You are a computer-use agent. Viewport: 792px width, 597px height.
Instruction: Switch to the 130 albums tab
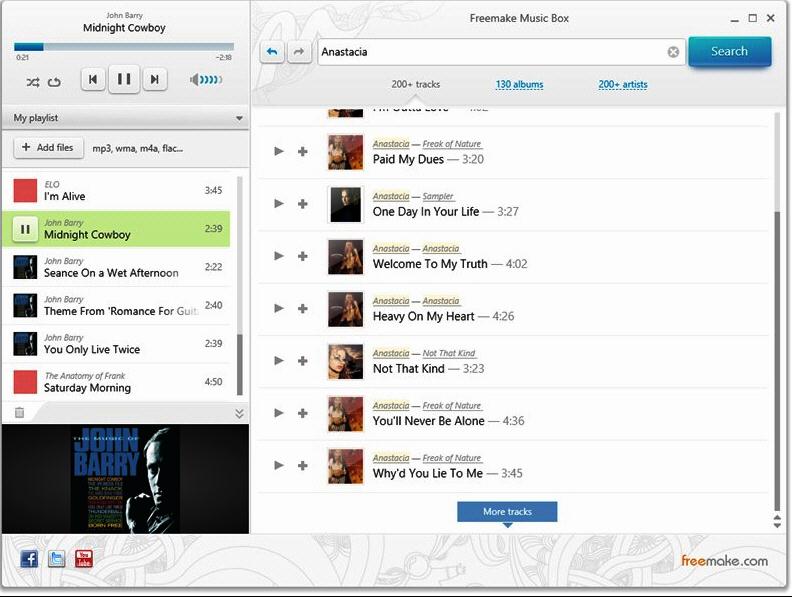(519, 85)
